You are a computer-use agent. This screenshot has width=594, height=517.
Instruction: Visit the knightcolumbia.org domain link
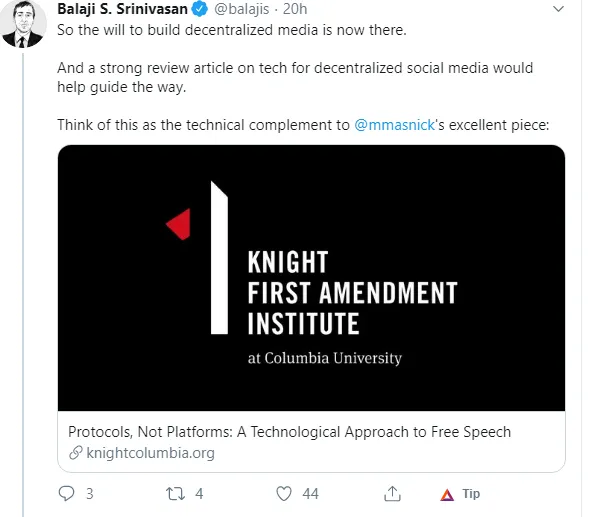(x=150, y=453)
